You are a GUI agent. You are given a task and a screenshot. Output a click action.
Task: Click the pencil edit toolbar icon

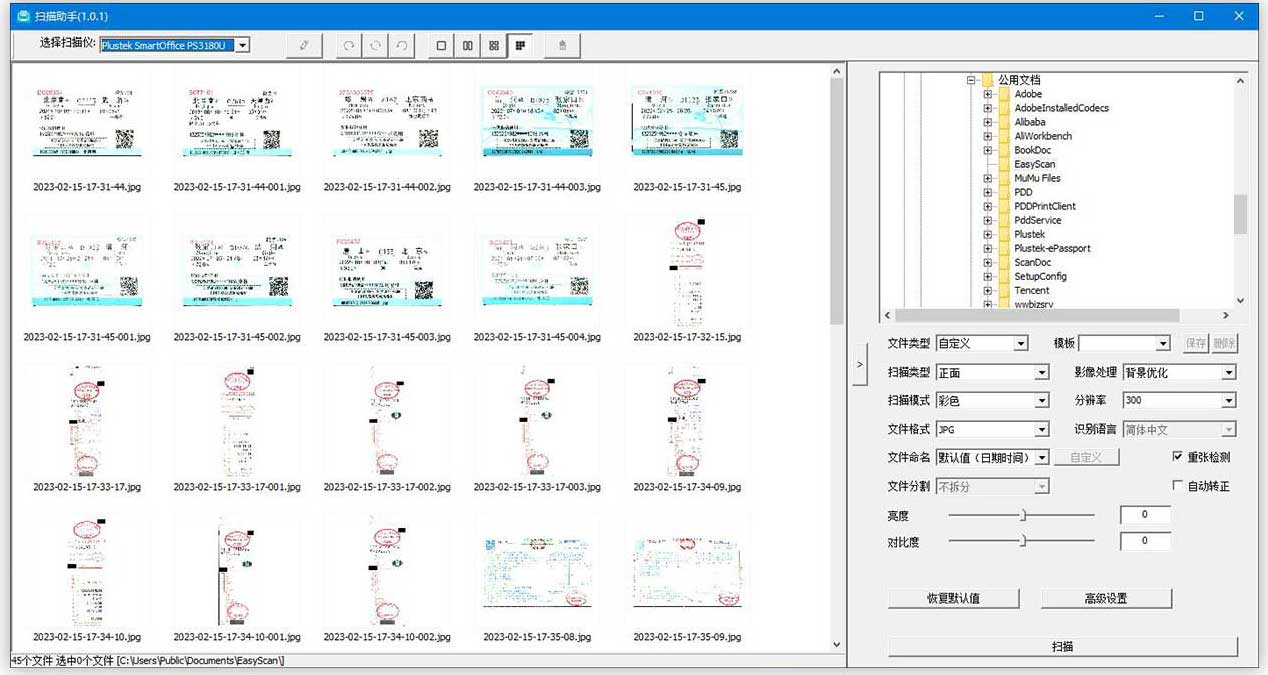303,45
